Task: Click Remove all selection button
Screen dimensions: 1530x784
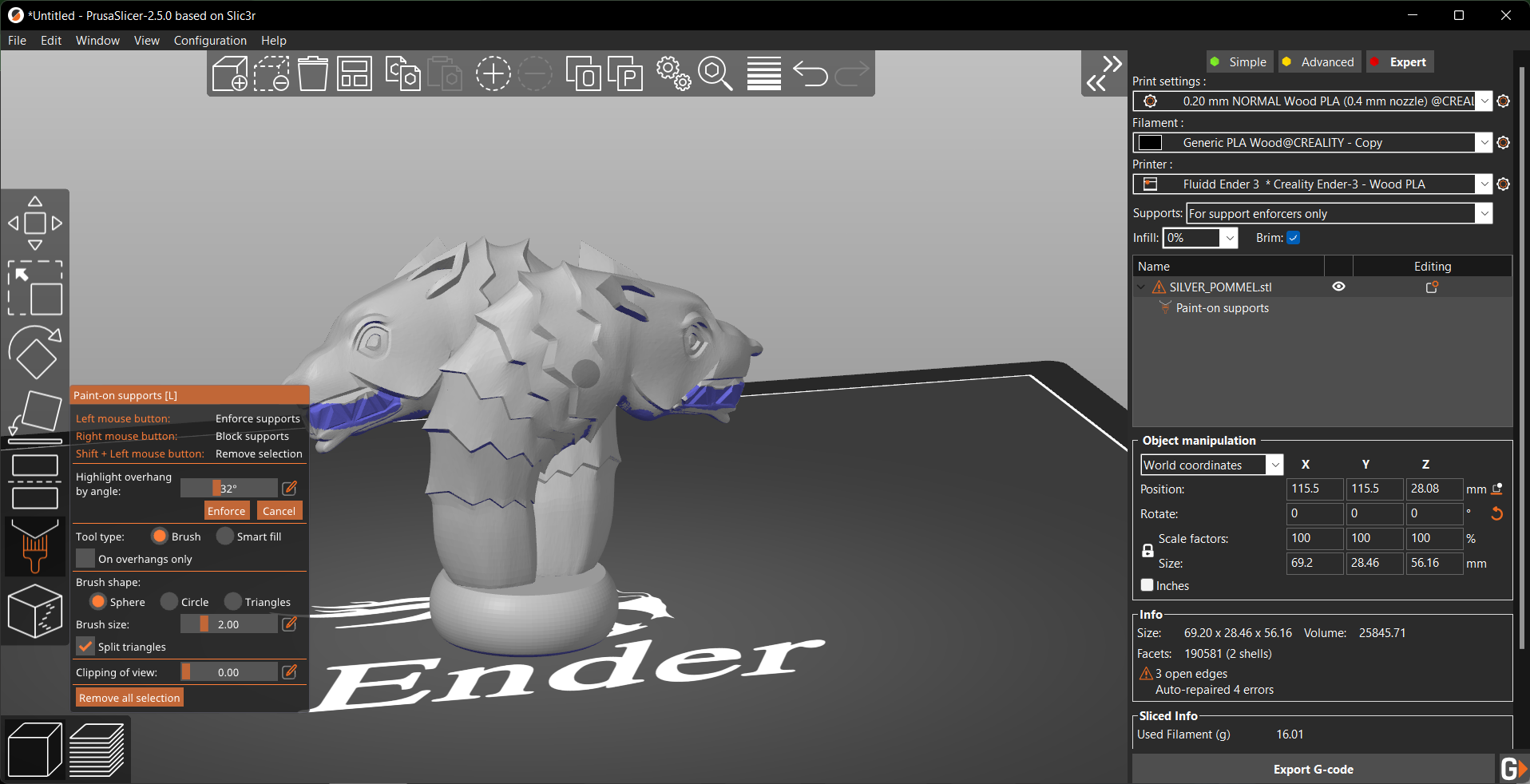Action: [x=129, y=698]
